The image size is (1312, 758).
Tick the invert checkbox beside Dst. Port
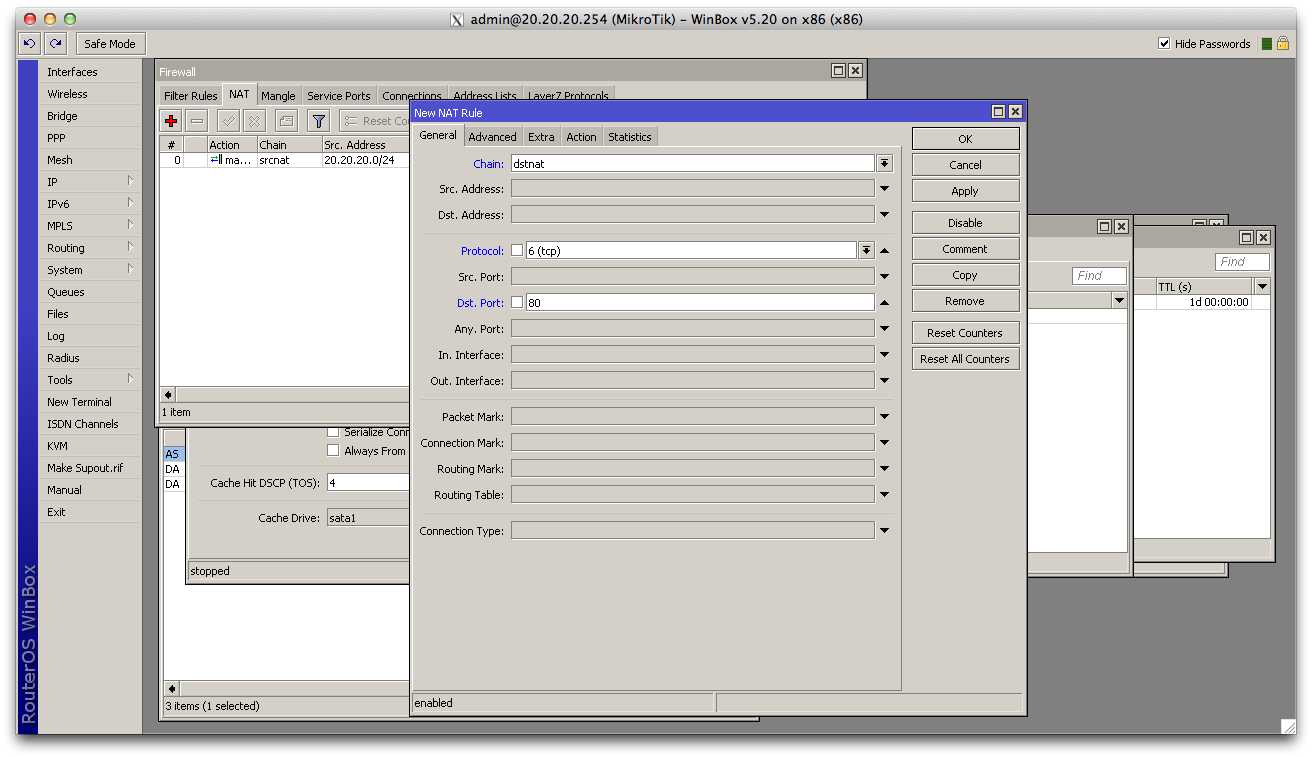[x=517, y=302]
